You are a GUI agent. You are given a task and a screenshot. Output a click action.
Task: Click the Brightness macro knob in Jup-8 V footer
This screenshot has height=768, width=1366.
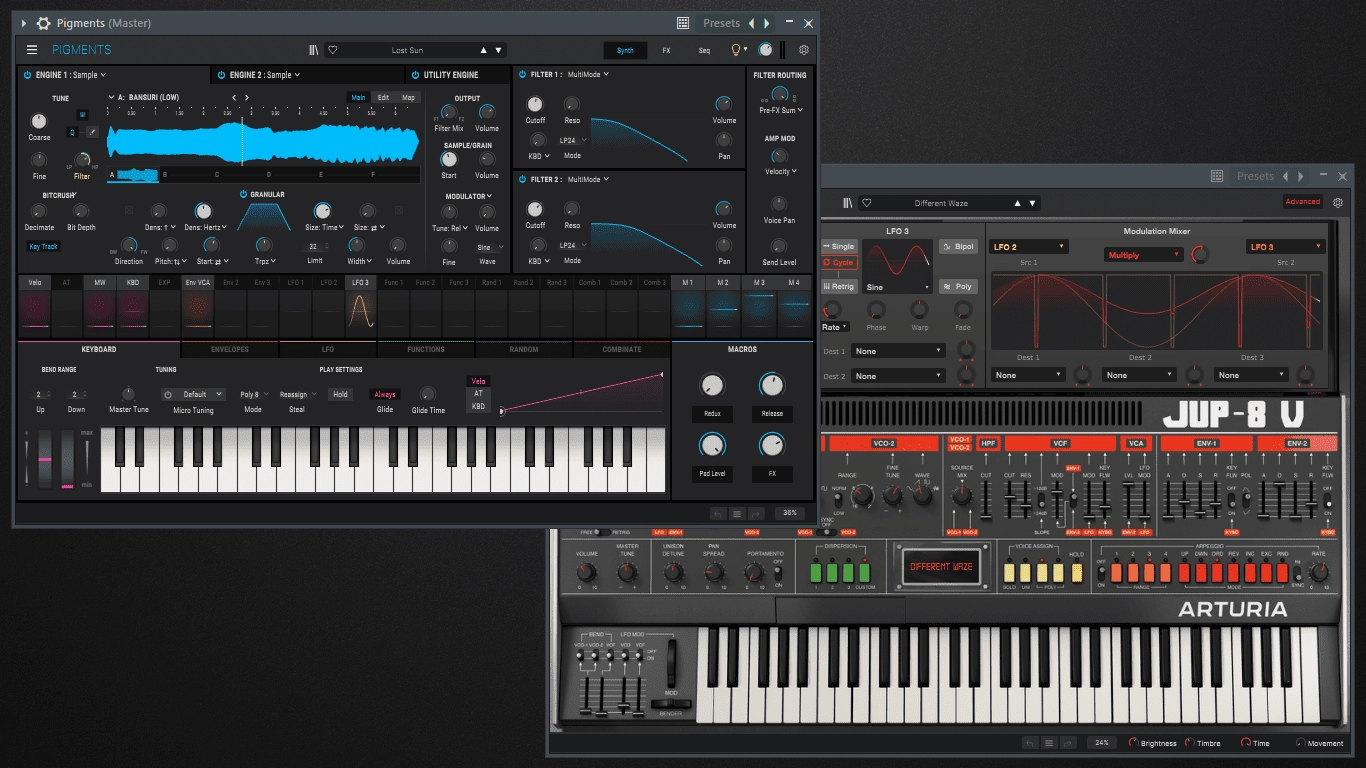[1134, 743]
